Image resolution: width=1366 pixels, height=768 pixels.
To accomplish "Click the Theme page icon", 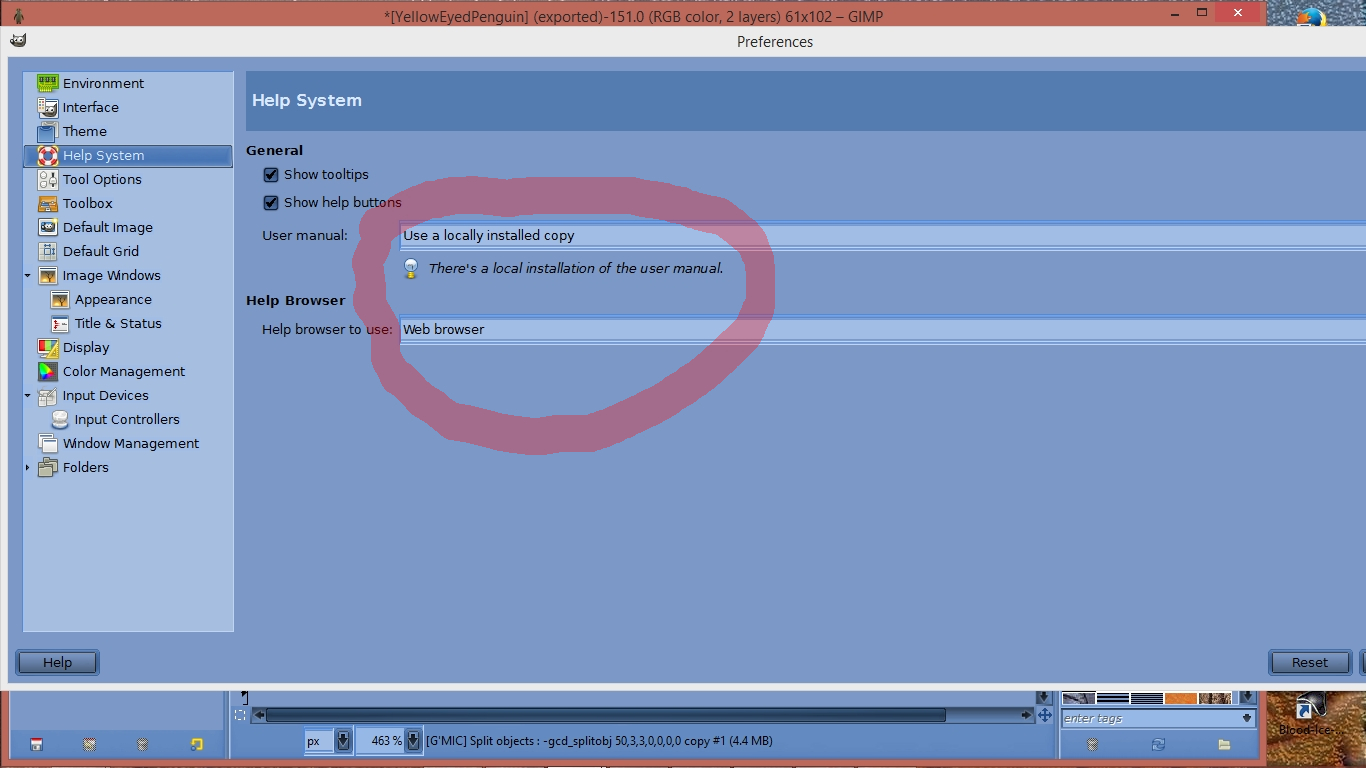I will click(48, 131).
